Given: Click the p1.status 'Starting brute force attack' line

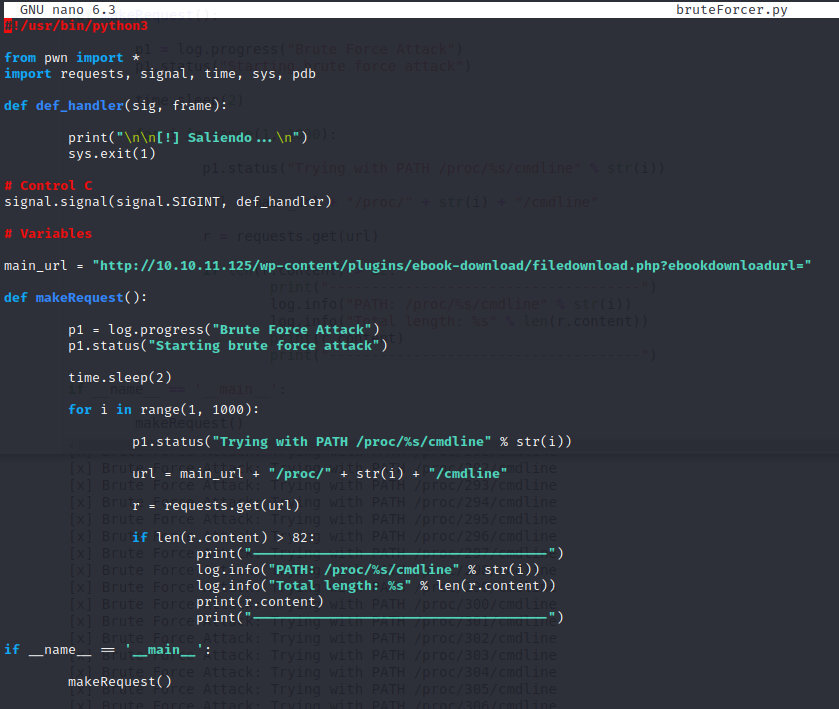Looking at the screenshot, I should coord(228,346).
